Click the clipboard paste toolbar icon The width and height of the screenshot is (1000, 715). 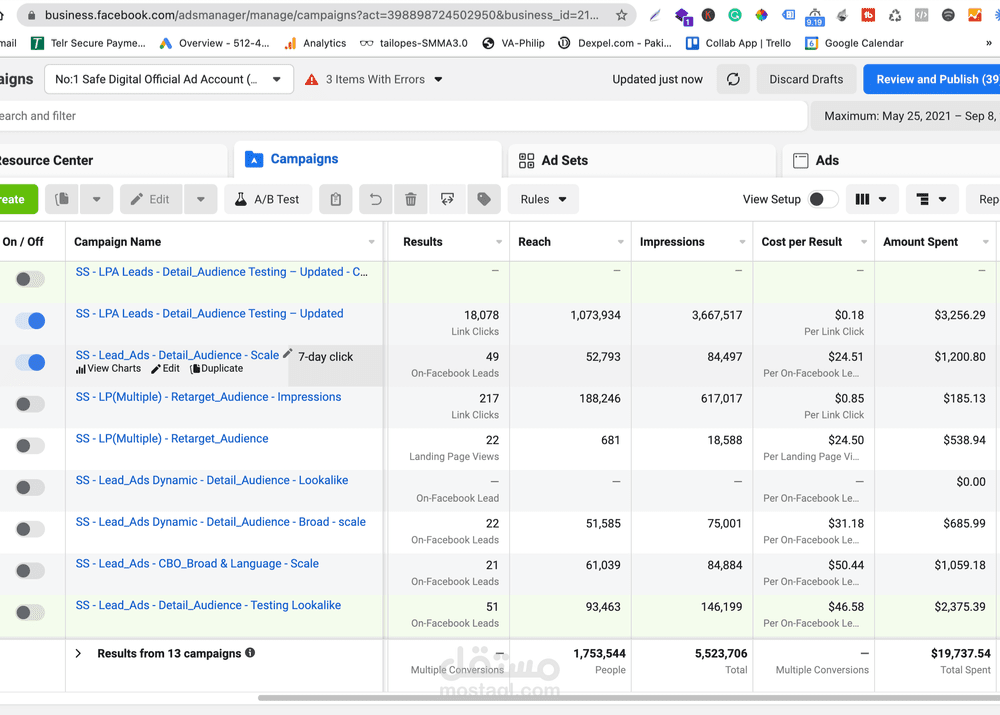point(336,199)
